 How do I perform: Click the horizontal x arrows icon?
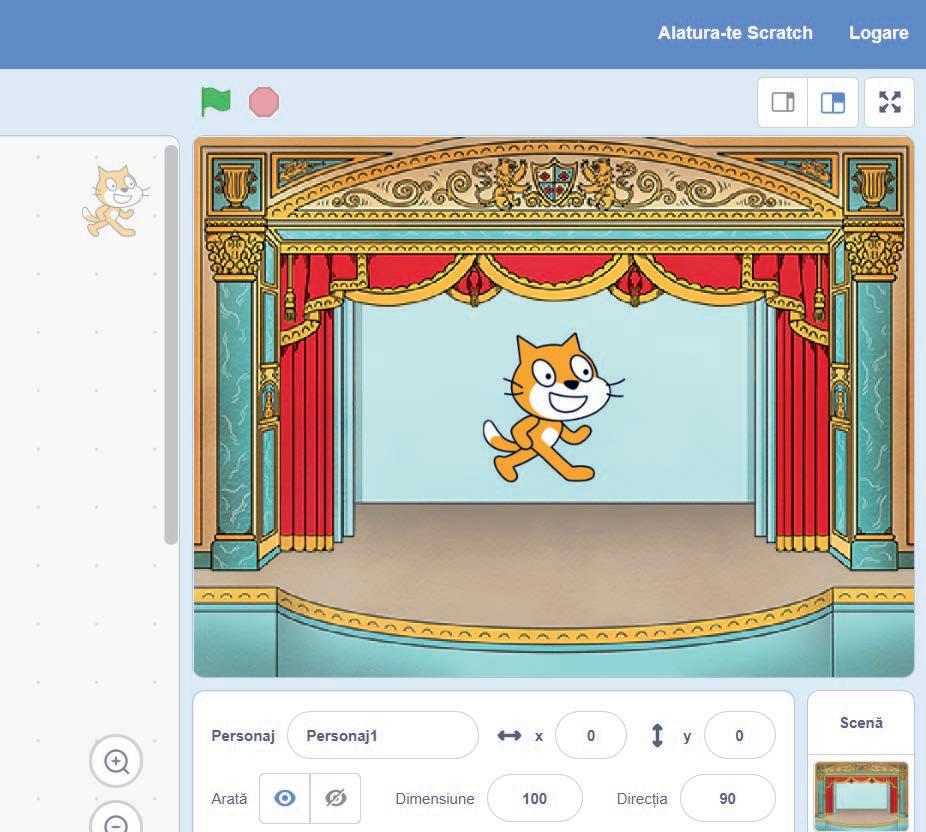coord(509,735)
